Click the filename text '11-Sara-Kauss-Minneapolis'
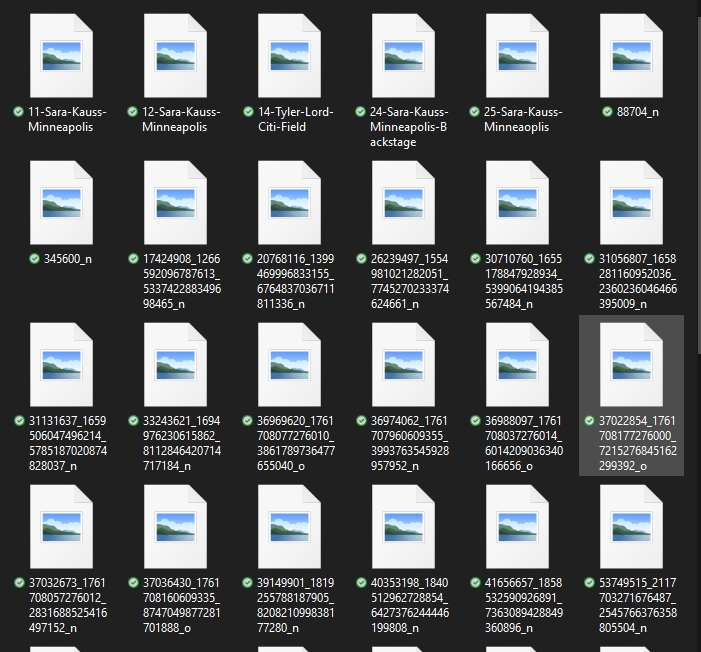 [67, 119]
